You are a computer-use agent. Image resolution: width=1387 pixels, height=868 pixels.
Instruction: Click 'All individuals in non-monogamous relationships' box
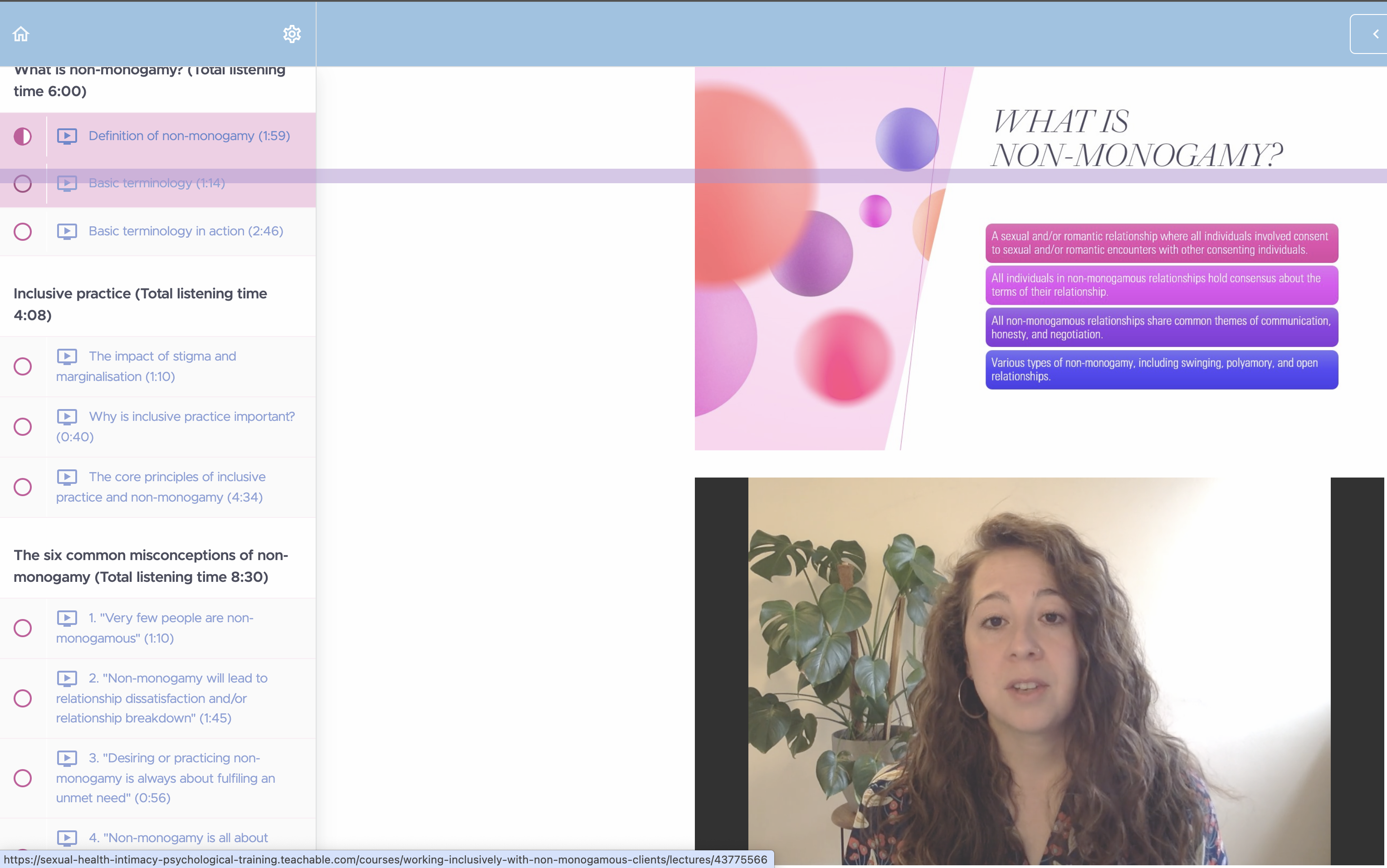pyautogui.click(x=1162, y=285)
